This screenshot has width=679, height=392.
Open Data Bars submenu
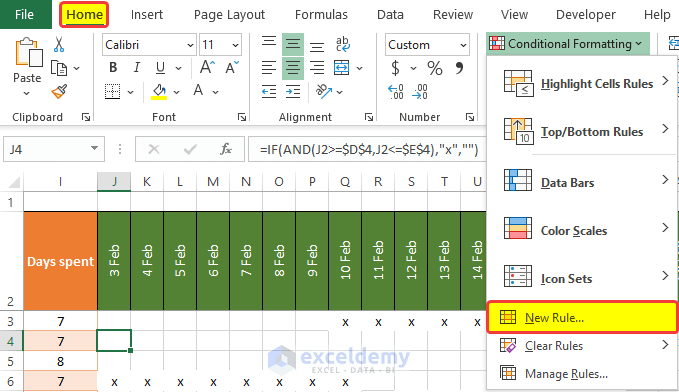(582, 181)
